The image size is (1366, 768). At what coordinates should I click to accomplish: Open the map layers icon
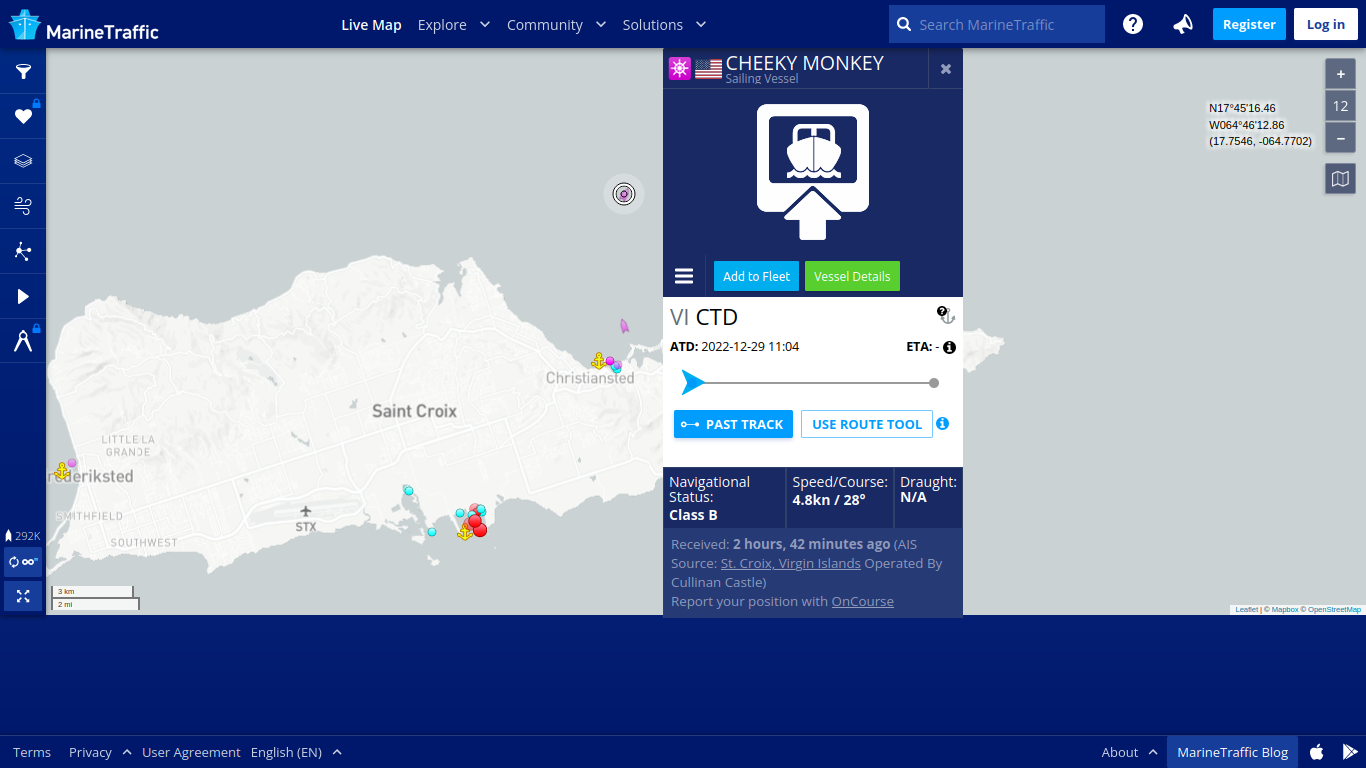click(x=23, y=161)
